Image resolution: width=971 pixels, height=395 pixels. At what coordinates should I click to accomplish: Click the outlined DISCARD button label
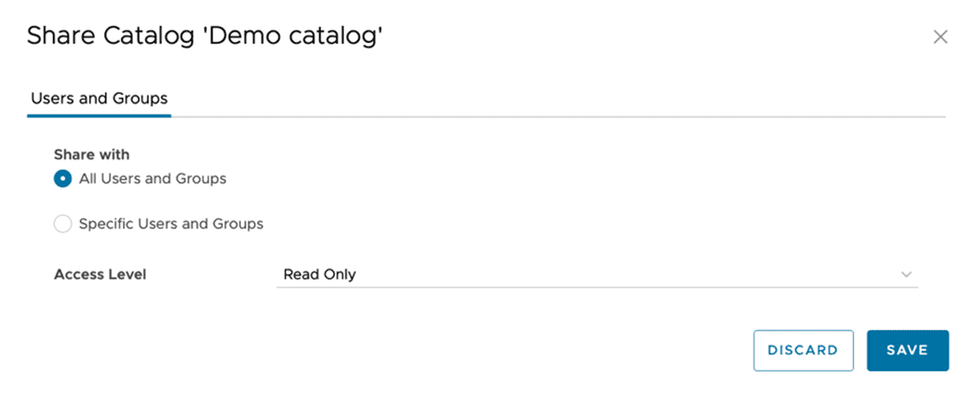[803, 350]
